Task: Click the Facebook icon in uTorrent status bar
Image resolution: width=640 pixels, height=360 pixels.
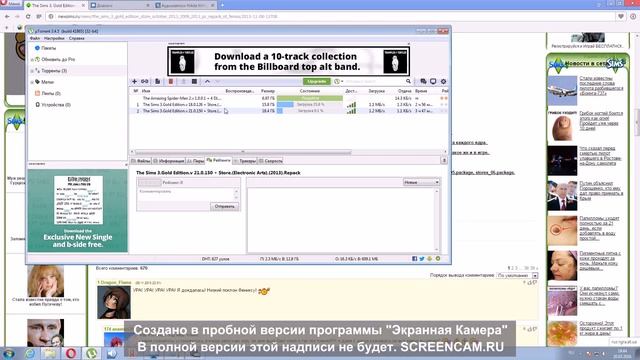Action: [x=415, y=259]
